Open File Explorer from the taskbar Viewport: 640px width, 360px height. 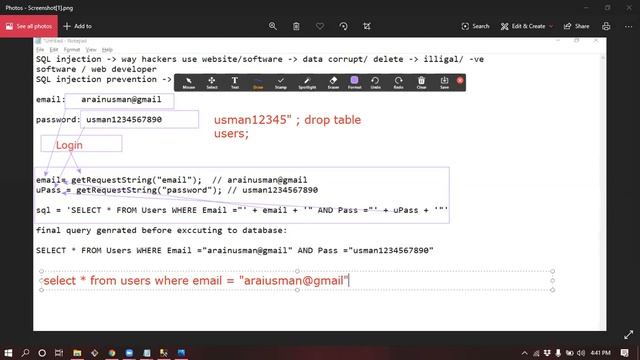point(77,353)
